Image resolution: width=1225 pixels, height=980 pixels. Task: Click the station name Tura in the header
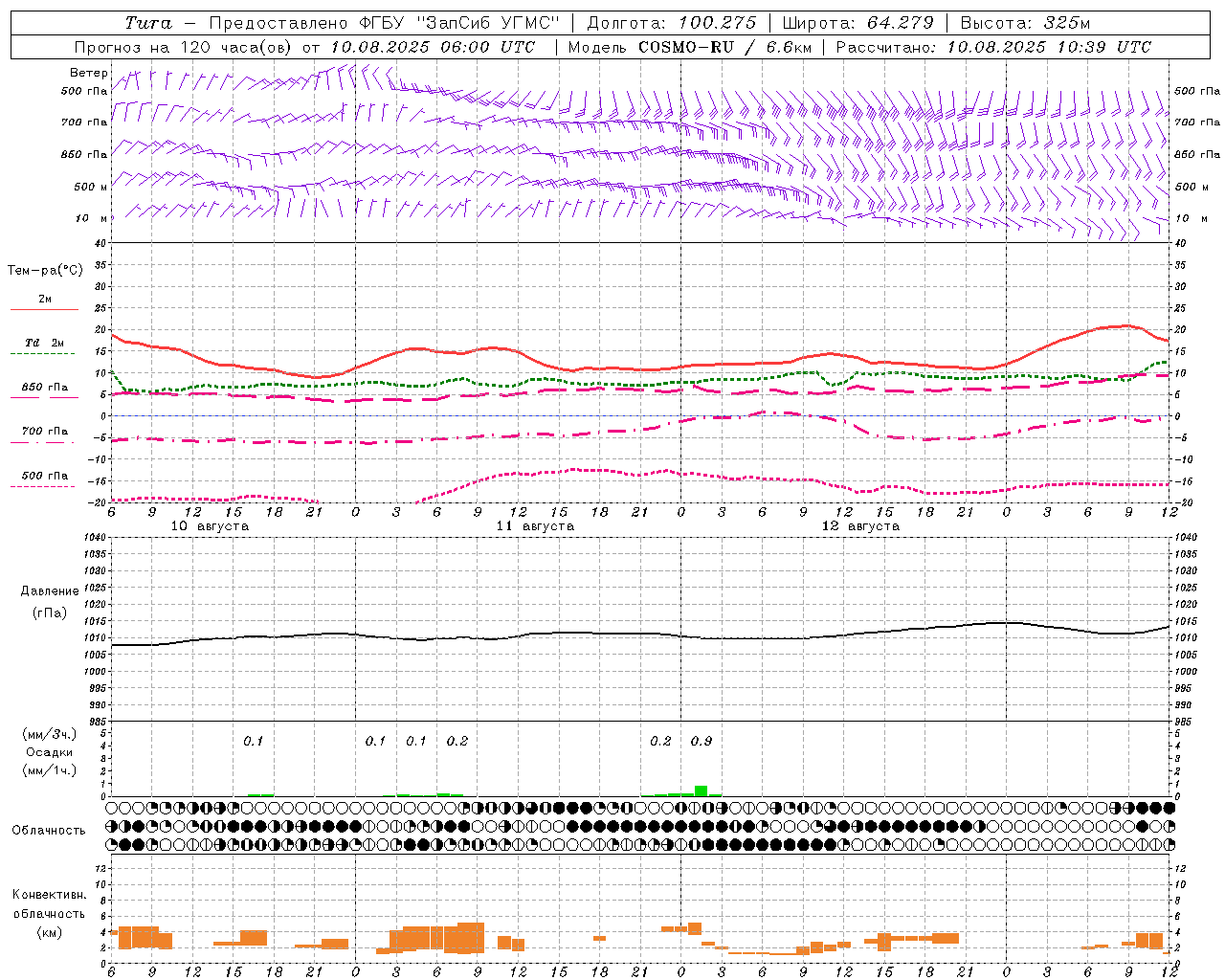148,23
